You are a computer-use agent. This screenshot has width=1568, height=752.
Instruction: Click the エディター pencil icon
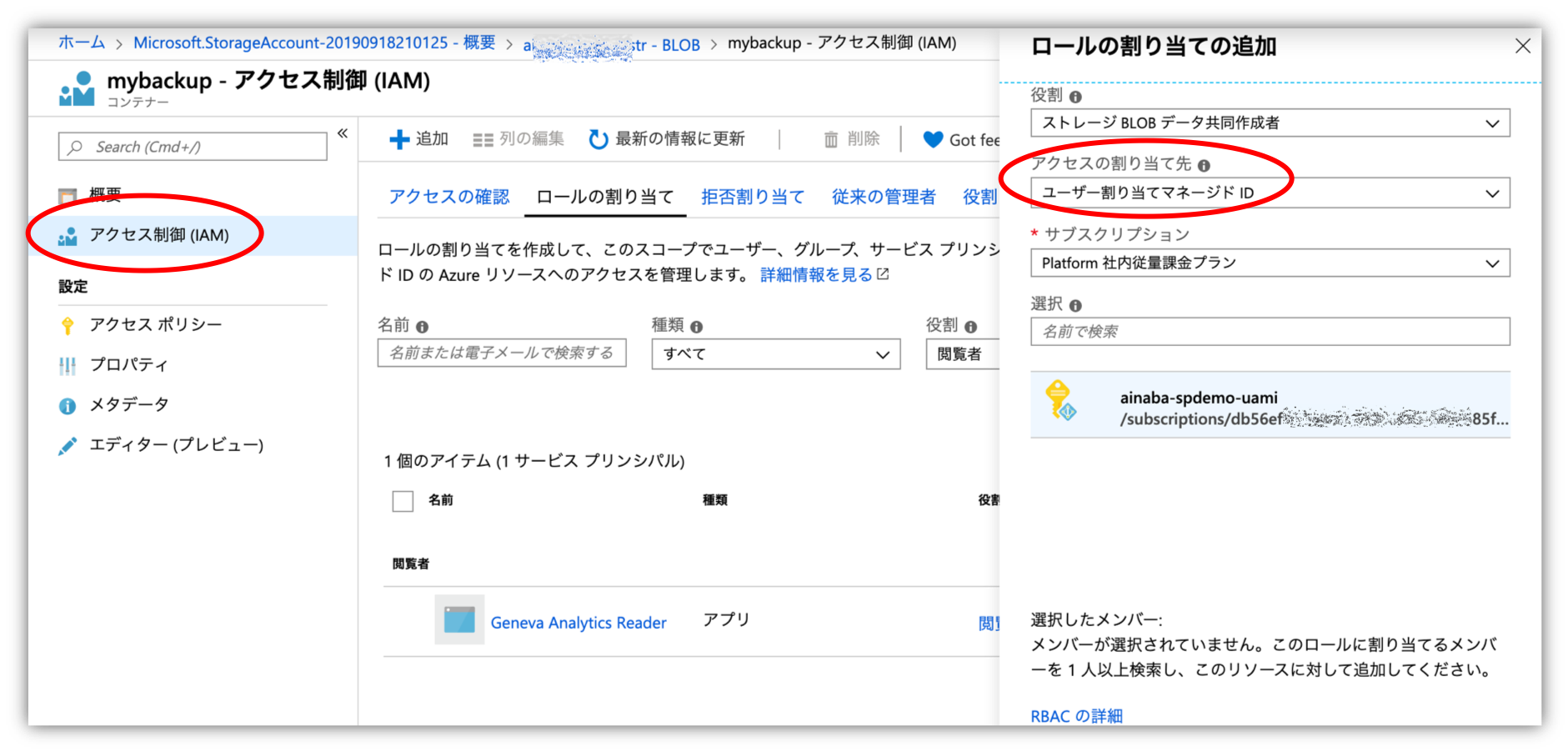tap(68, 446)
